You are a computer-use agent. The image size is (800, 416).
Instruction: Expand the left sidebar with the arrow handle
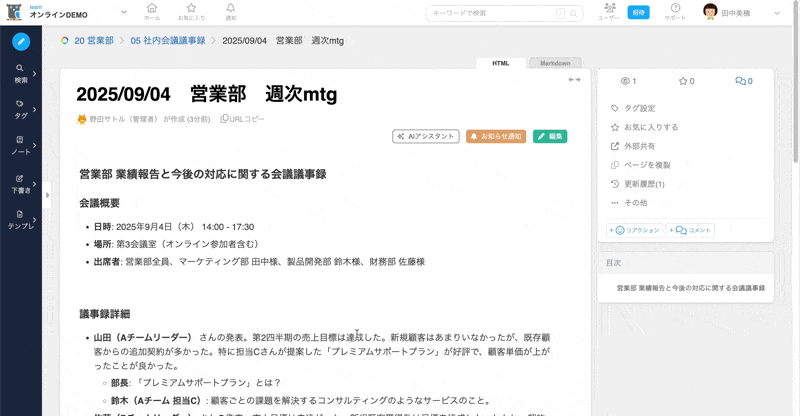(x=47, y=196)
